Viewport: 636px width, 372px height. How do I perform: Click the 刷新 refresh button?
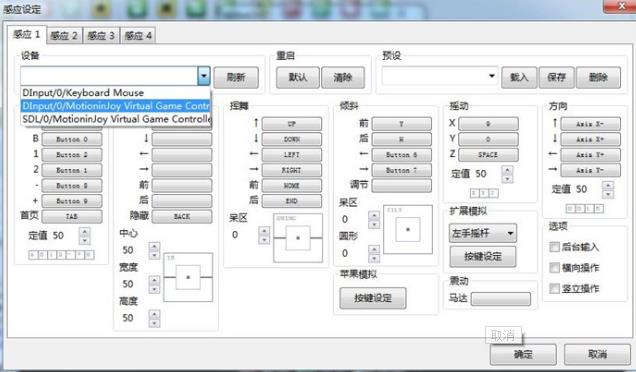pyautogui.click(x=236, y=77)
